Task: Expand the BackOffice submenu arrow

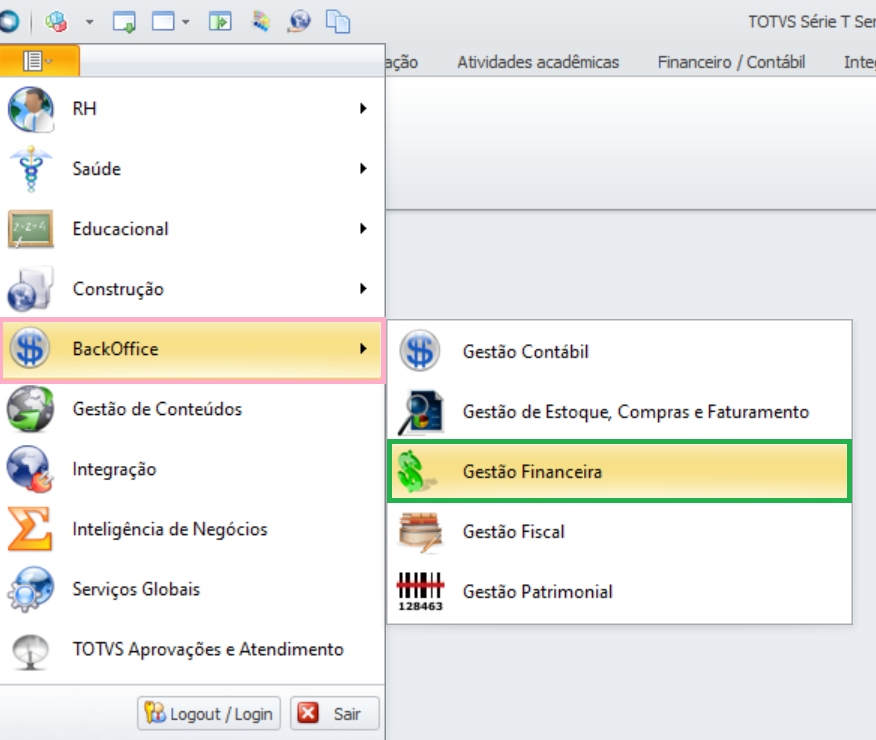Action: pos(363,348)
